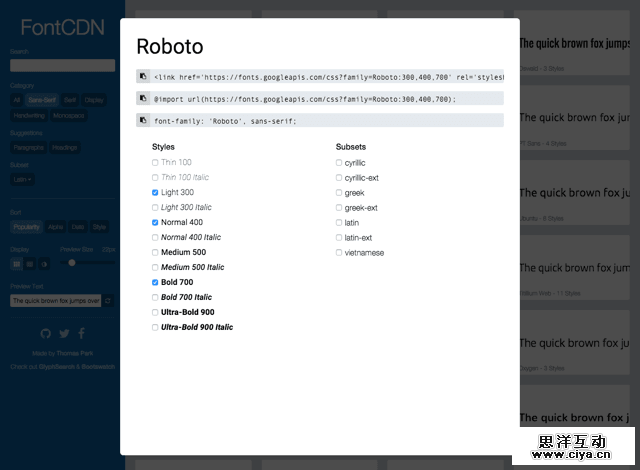This screenshot has width=640, height=470.
Task: Enable the Thin 100 Italic style
Action: coord(155,177)
